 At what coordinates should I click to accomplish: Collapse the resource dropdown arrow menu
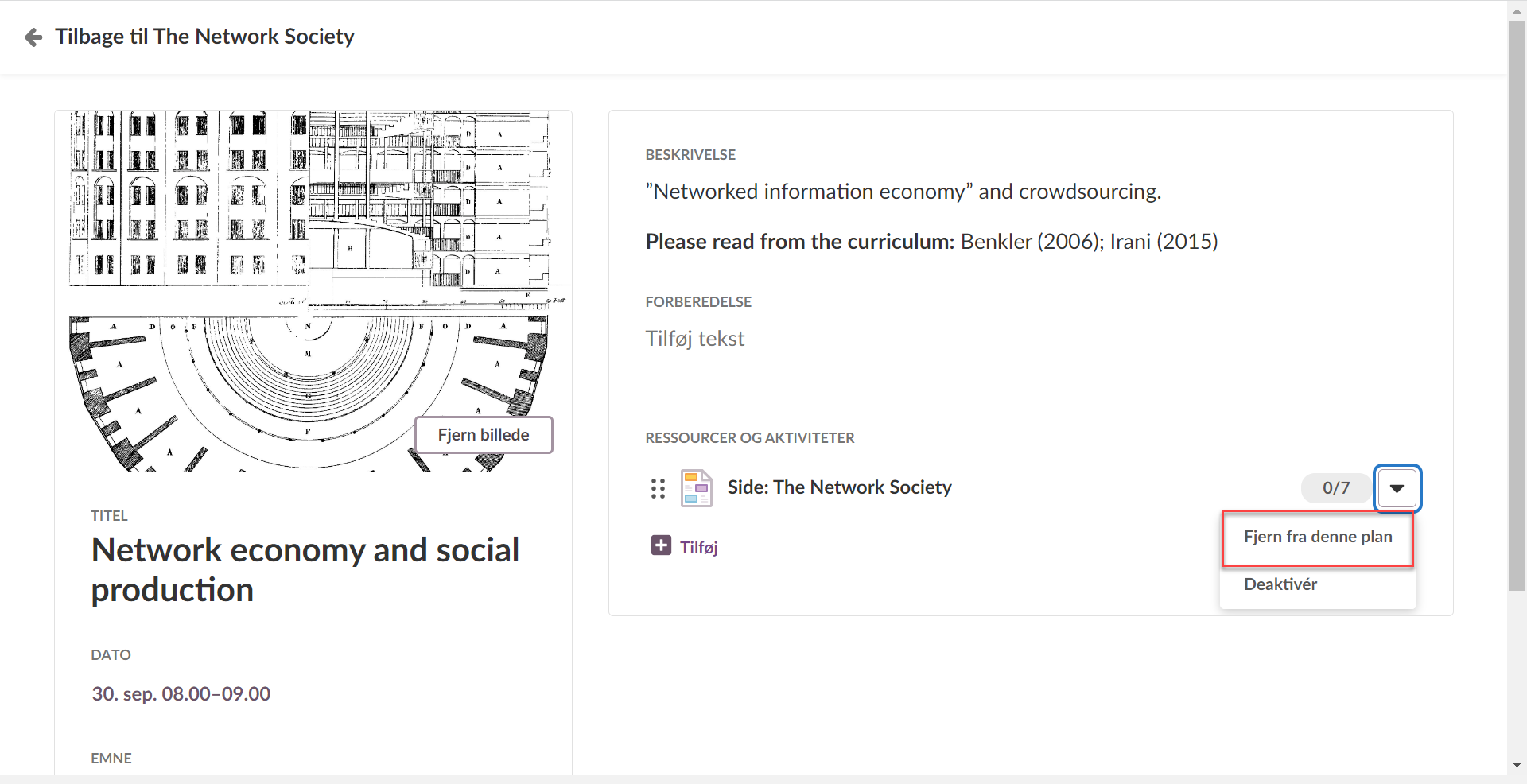pyautogui.click(x=1397, y=488)
